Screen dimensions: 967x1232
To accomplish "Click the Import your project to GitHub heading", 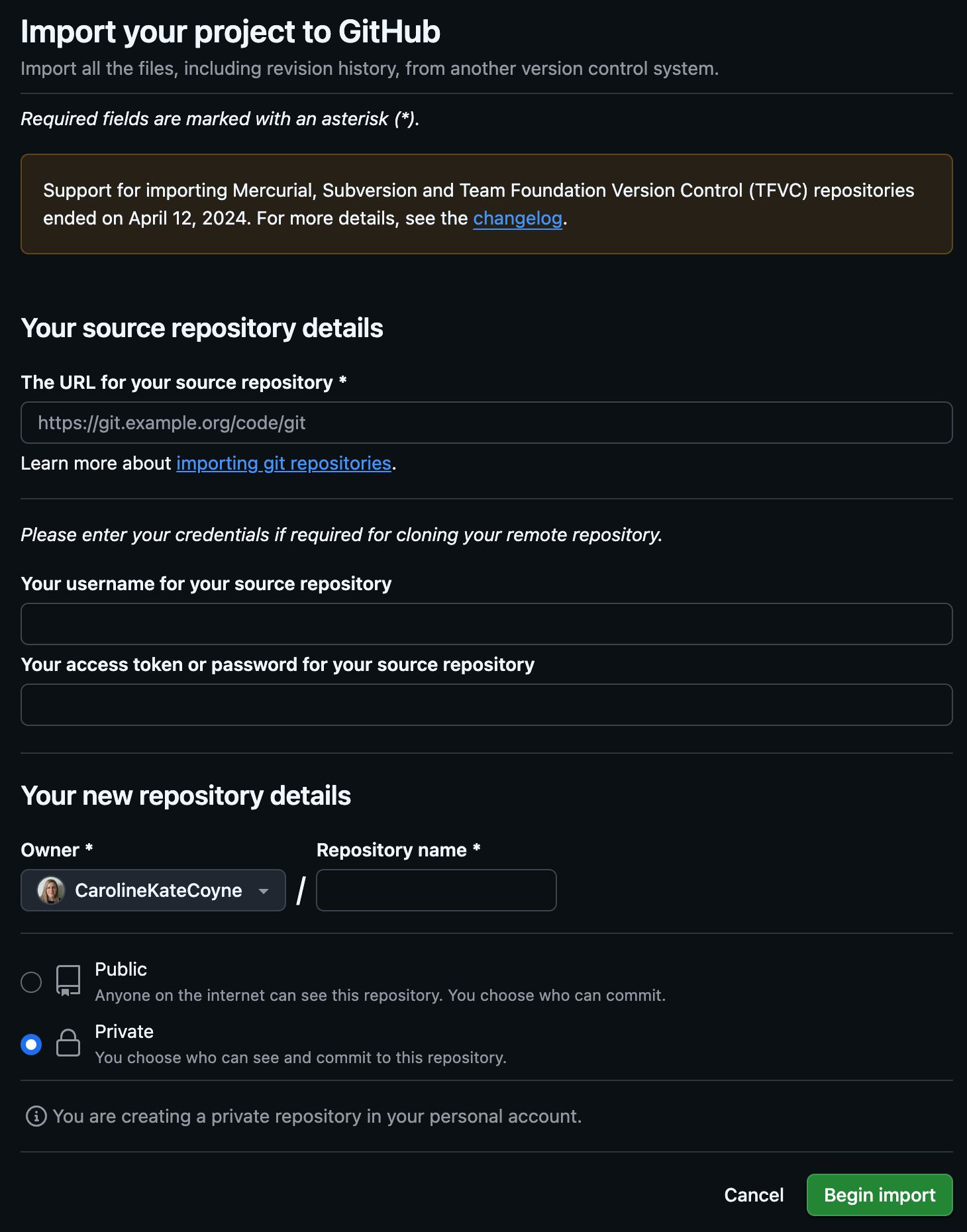I will 230,31.
